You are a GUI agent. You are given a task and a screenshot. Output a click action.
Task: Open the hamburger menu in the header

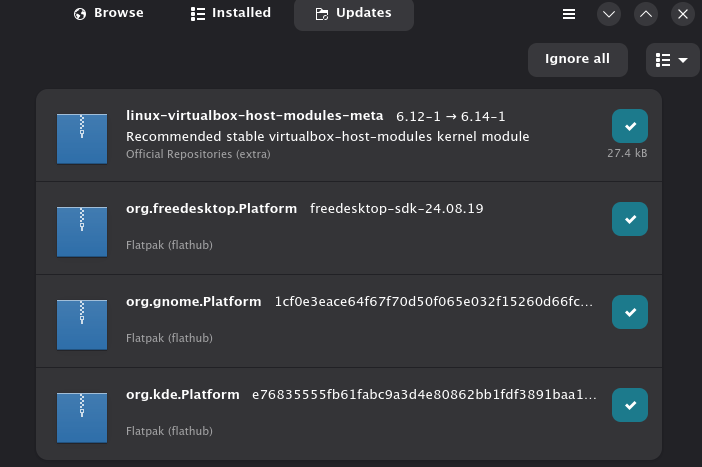click(569, 14)
